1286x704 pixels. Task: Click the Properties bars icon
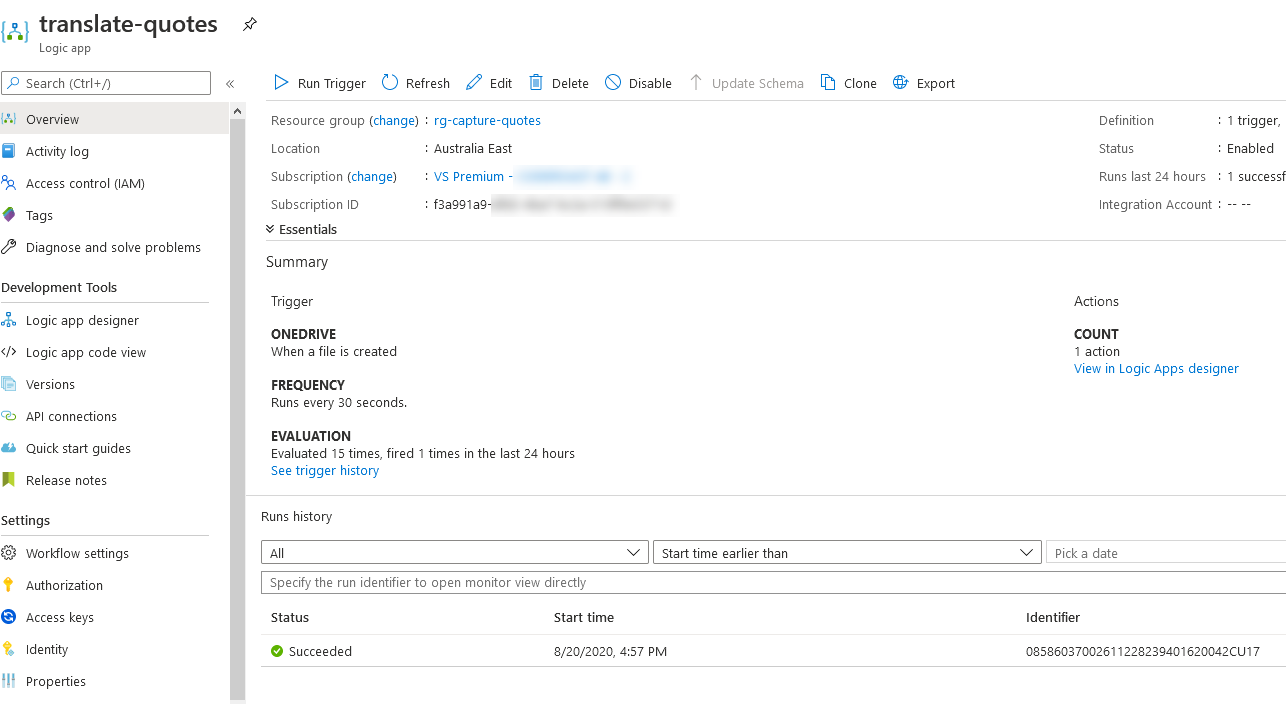(9, 681)
